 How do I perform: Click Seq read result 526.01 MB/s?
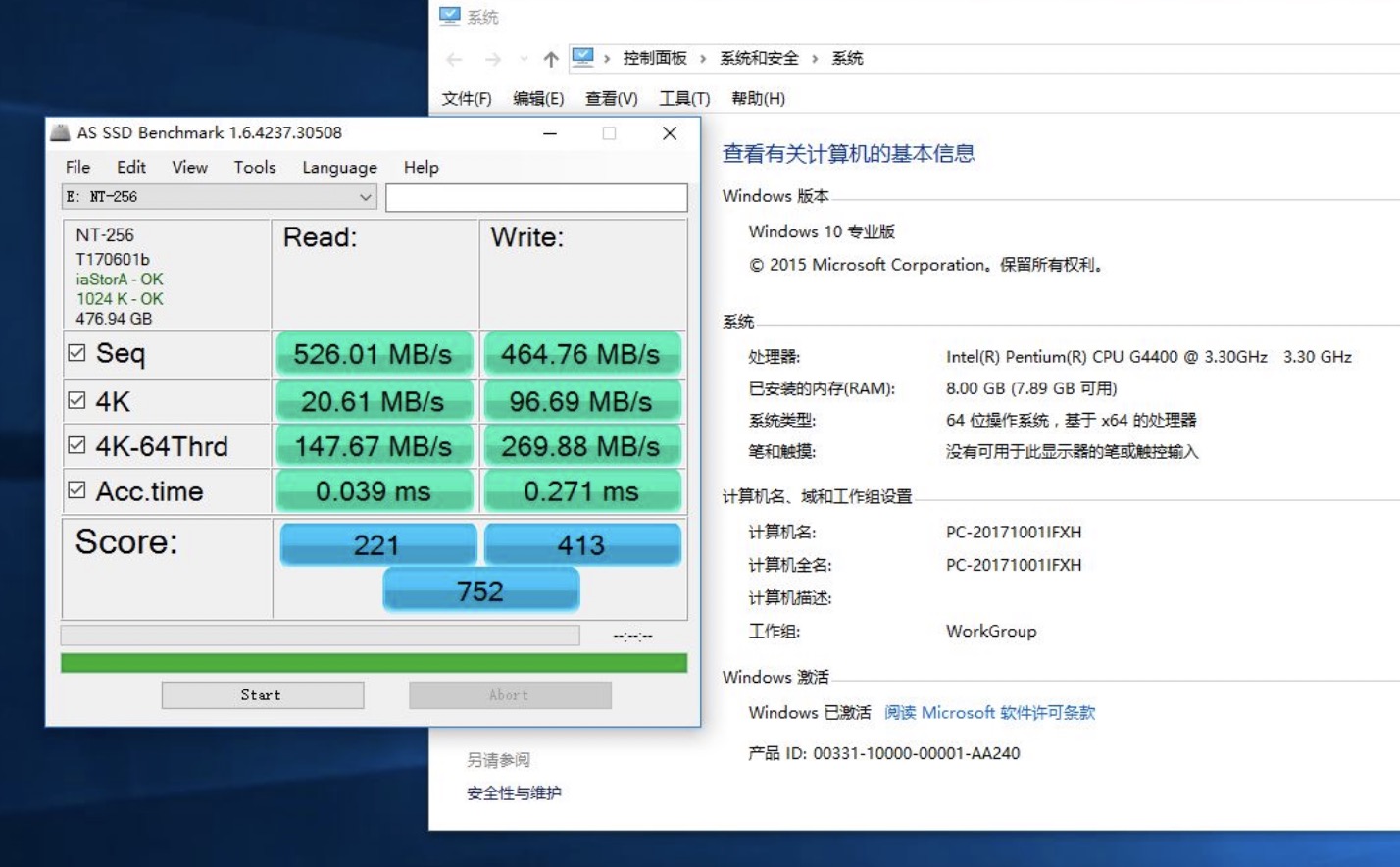pyautogui.click(x=373, y=354)
